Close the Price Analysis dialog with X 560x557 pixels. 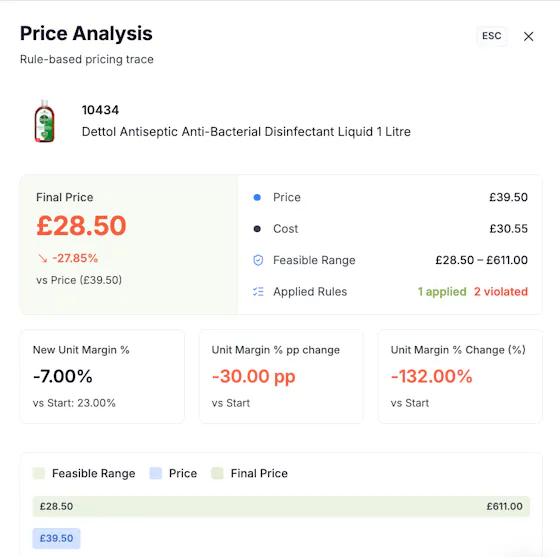tap(528, 36)
